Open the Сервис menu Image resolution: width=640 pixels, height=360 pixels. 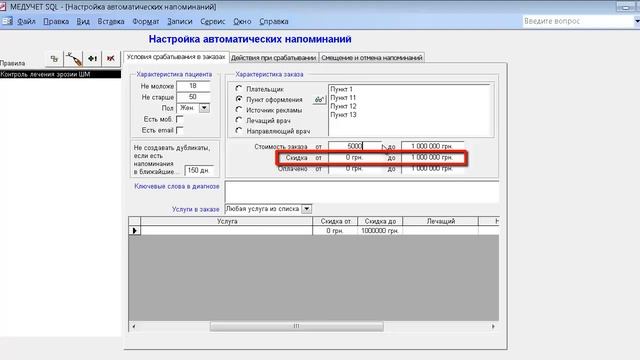click(x=213, y=22)
